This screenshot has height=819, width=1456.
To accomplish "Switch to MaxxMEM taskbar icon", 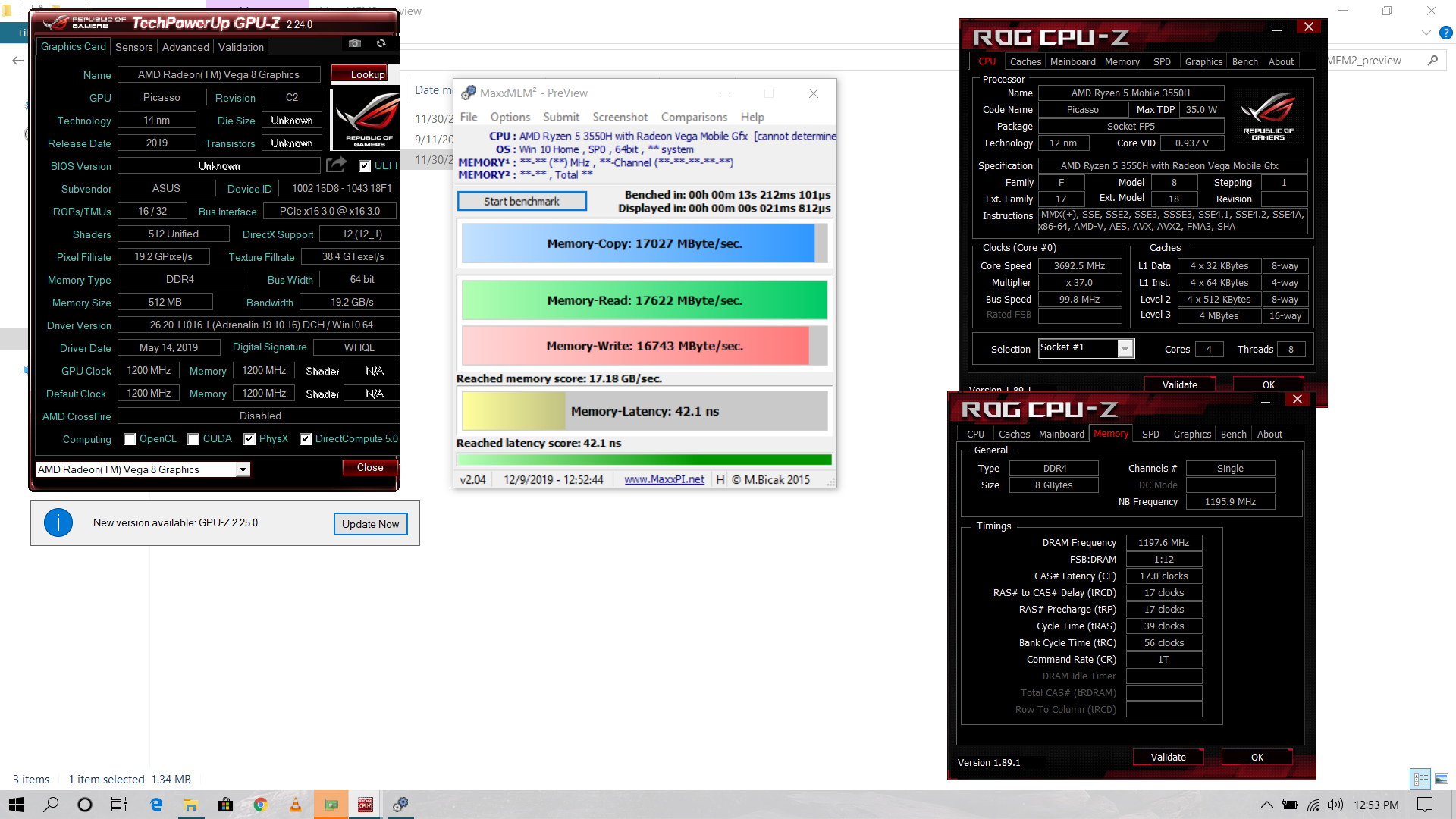I will [400, 805].
